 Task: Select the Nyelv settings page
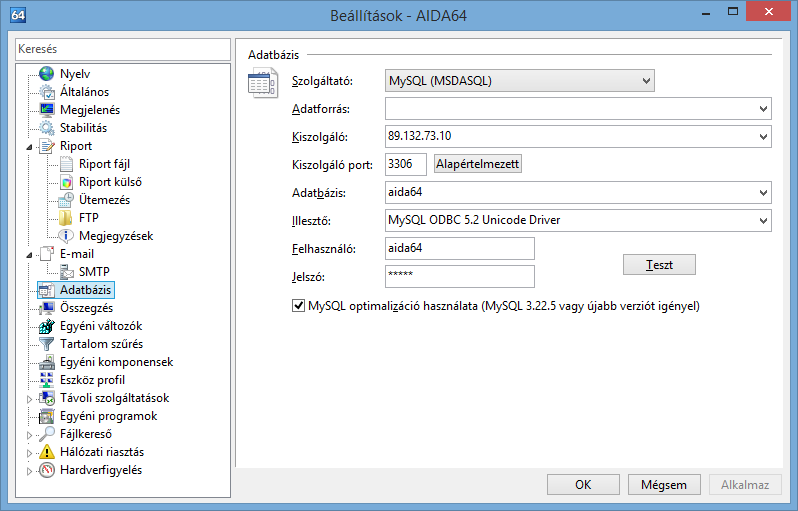pos(75,74)
